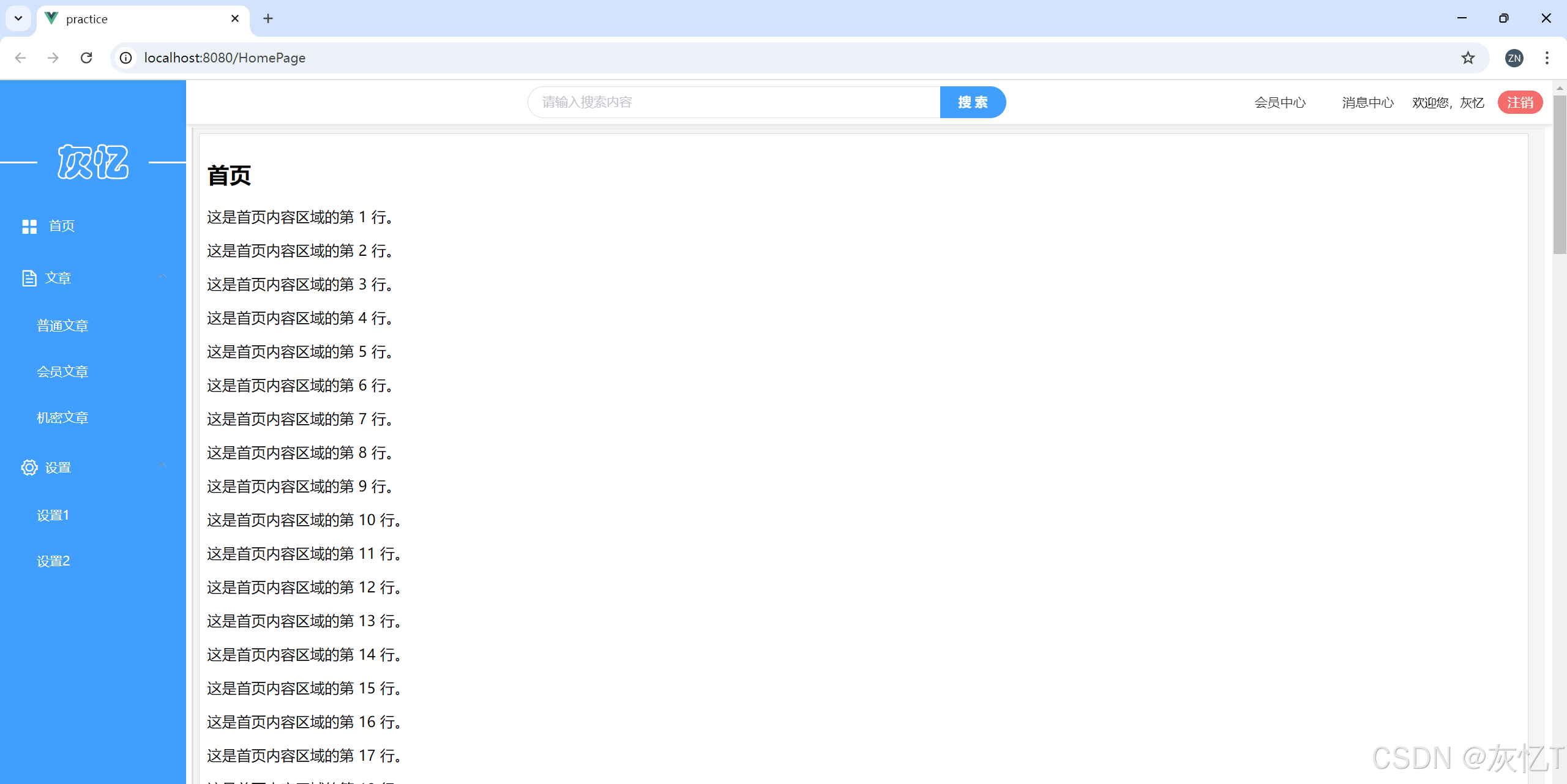Go forward using the browser forward arrow
1567x784 pixels.
[x=53, y=58]
